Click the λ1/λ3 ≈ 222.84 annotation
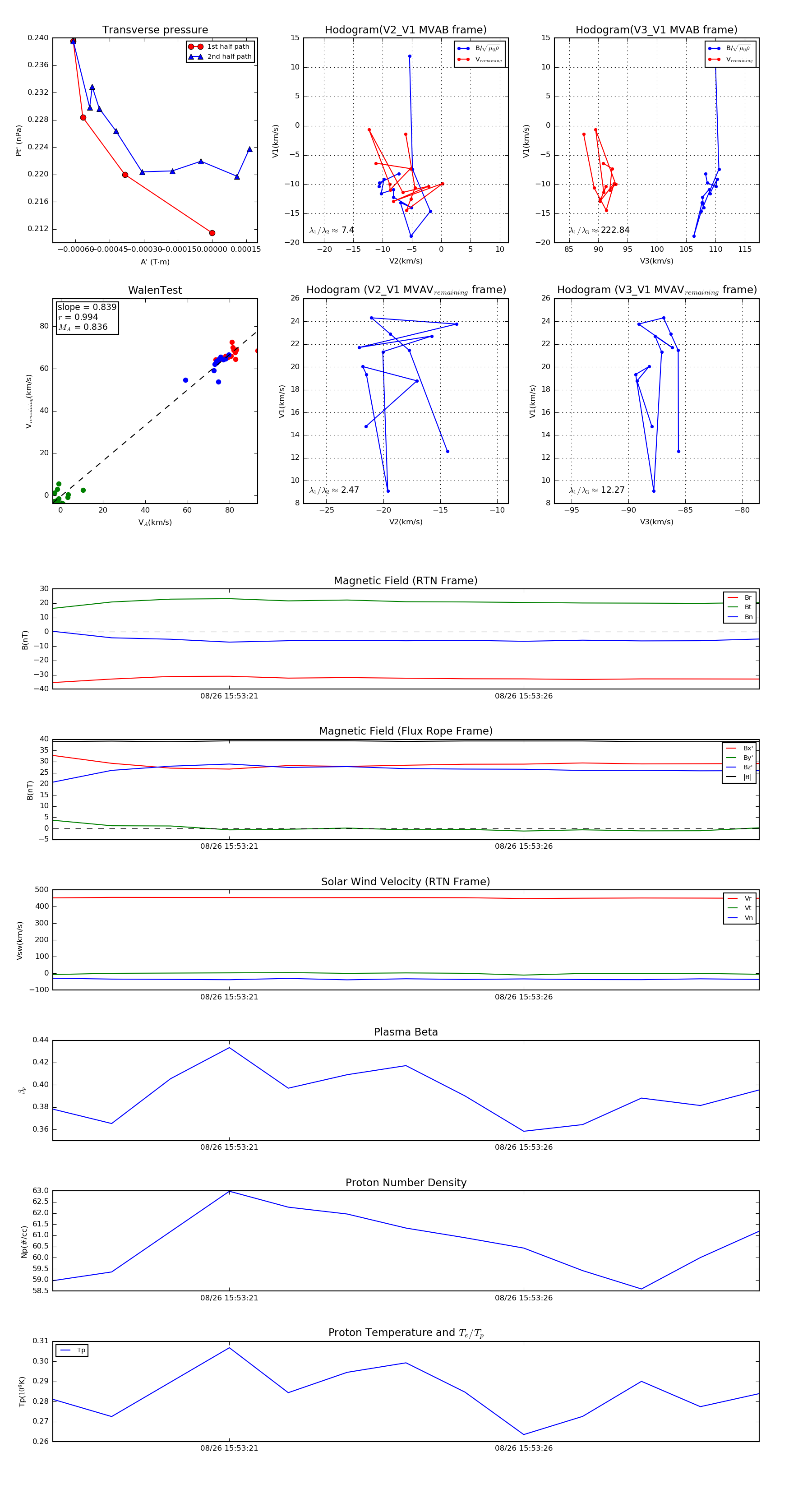The image size is (812, 1489). [x=599, y=230]
